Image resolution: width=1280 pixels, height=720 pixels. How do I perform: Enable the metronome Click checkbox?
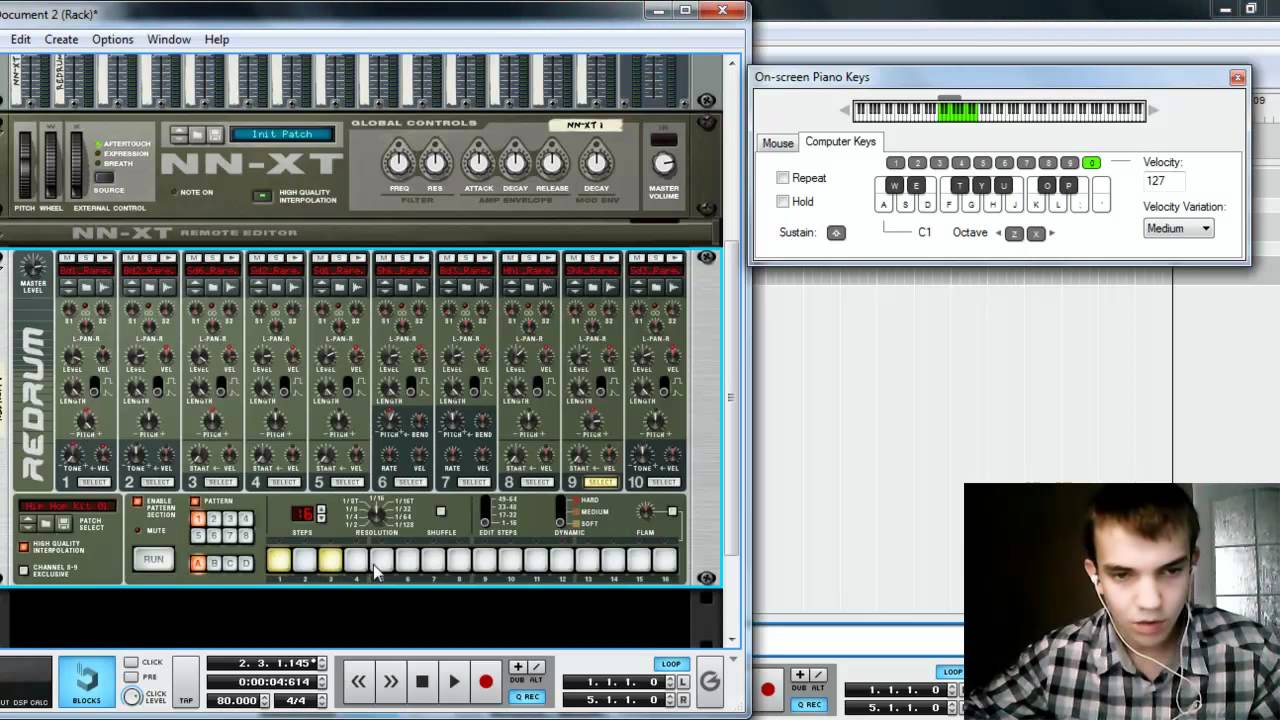pos(132,662)
